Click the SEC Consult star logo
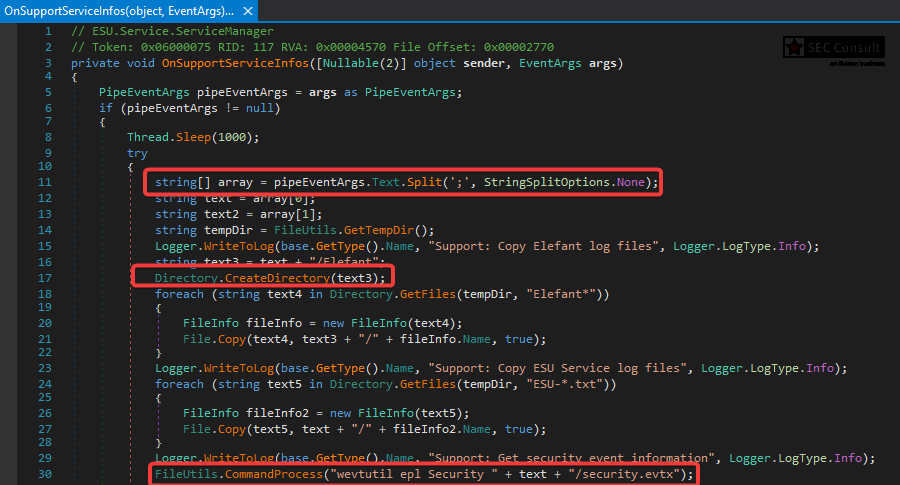 794,47
